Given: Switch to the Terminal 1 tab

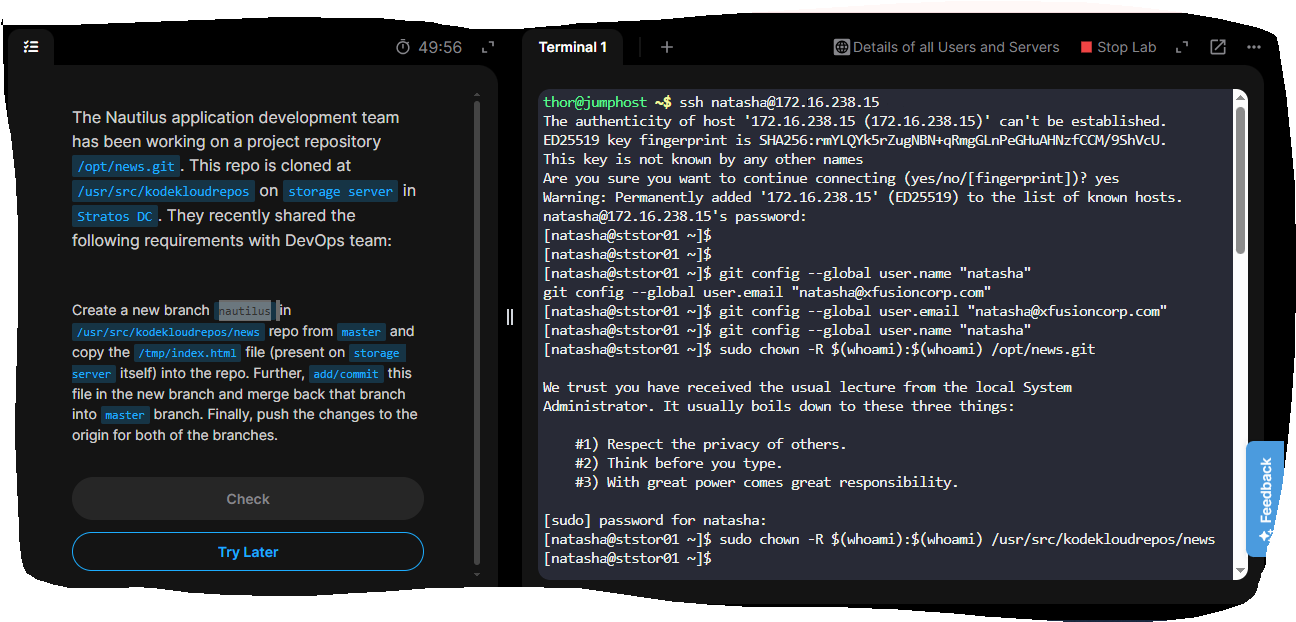Looking at the screenshot, I should (573, 47).
